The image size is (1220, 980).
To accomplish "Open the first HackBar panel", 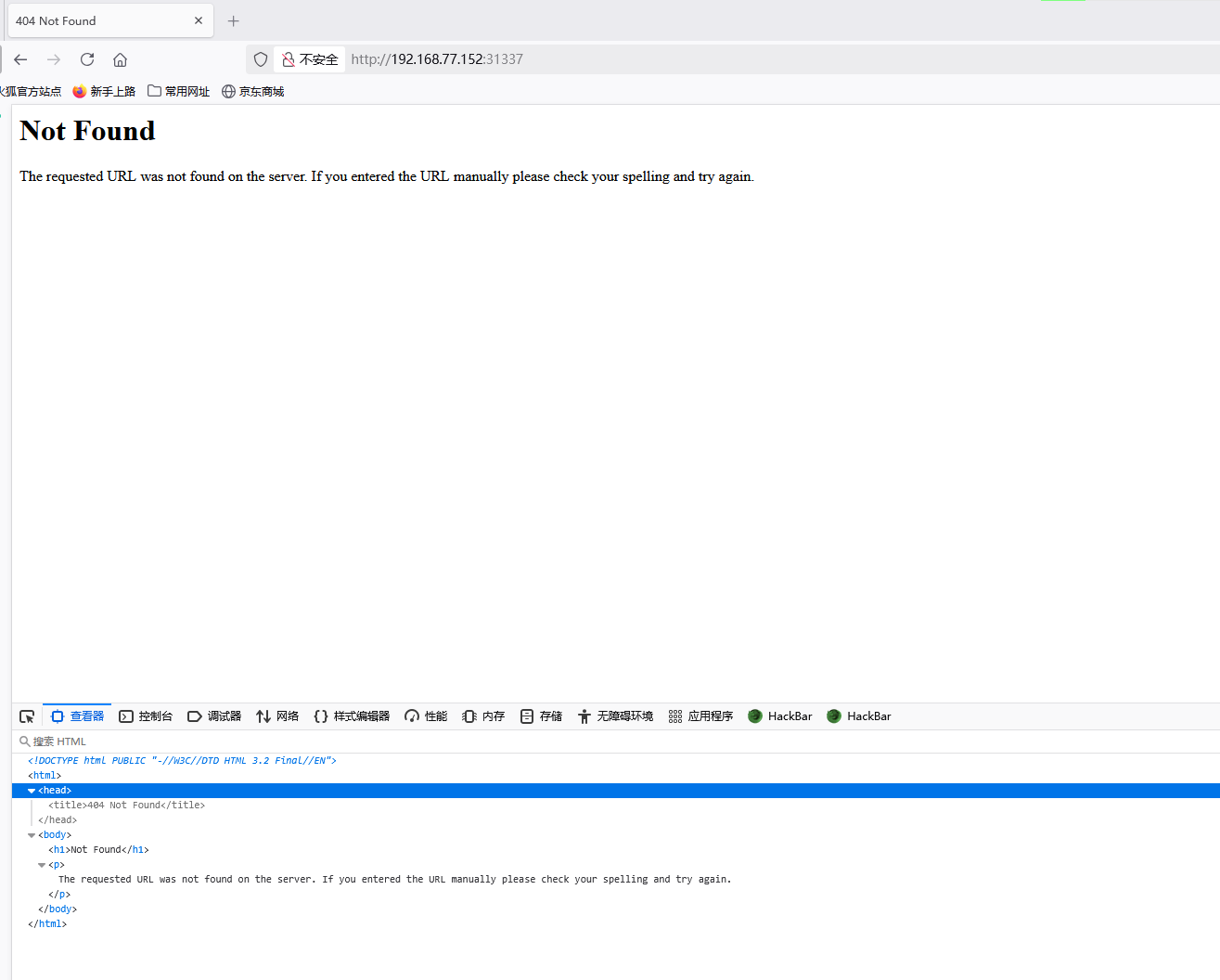I will point(779,716).
